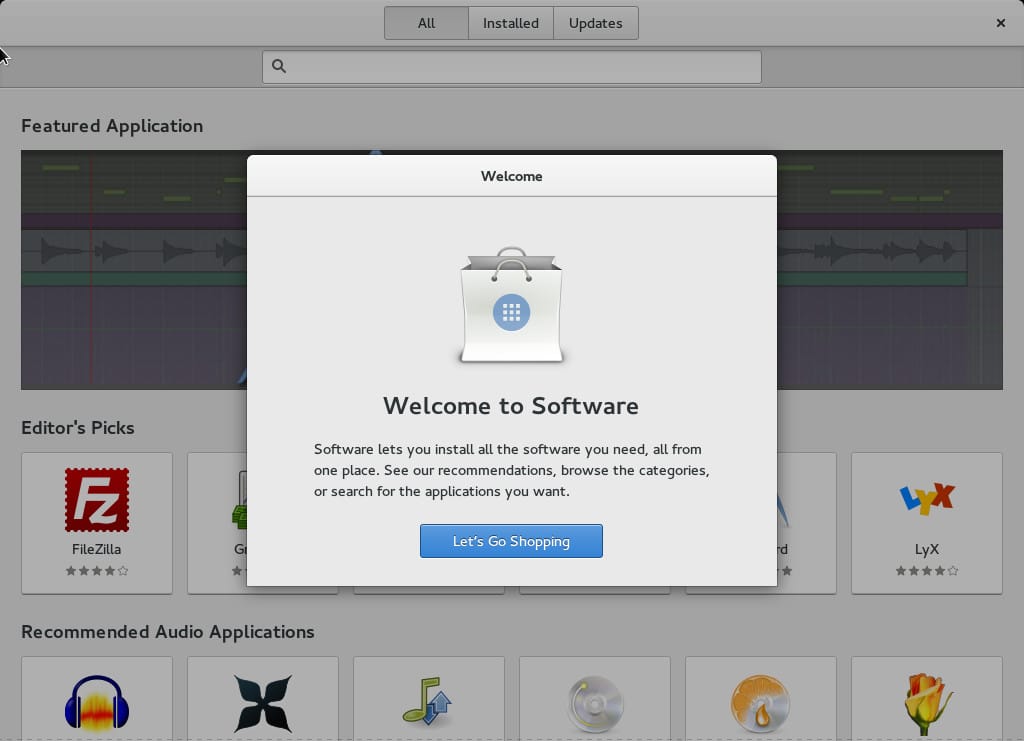This screenshot has height=741, width=1024.
Task: Select the grey disc audio app icon
Action: pos(594,704)
